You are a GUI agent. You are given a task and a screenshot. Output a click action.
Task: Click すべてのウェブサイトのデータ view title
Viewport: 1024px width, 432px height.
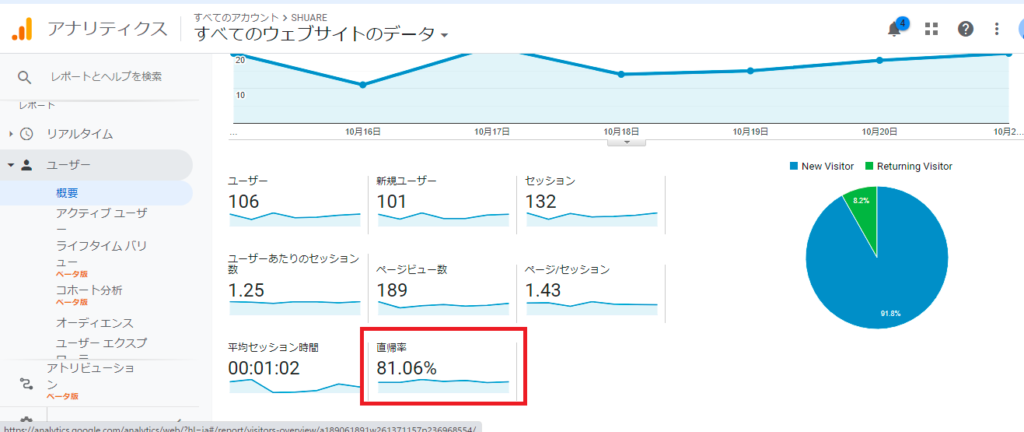pyautogui.click(x=314, y=35)
